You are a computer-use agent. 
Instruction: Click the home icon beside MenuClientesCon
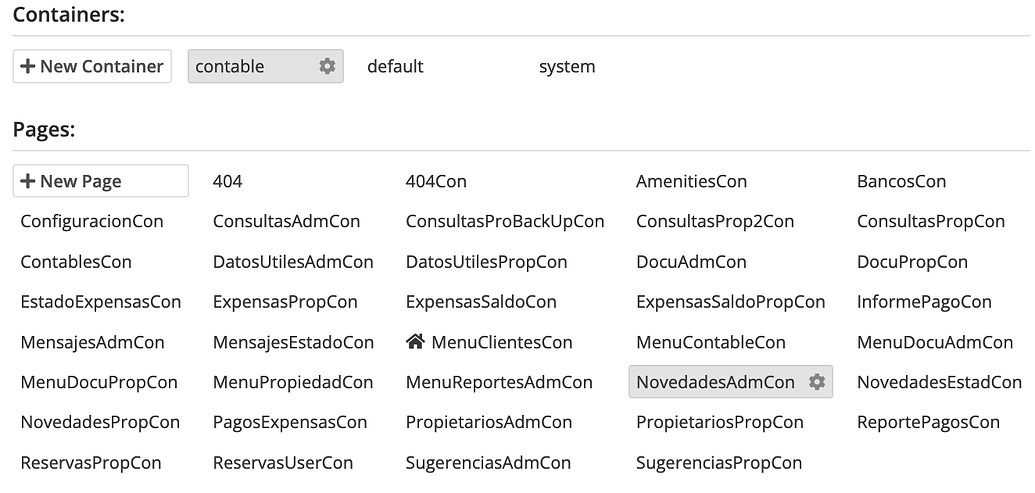[415, 341]
